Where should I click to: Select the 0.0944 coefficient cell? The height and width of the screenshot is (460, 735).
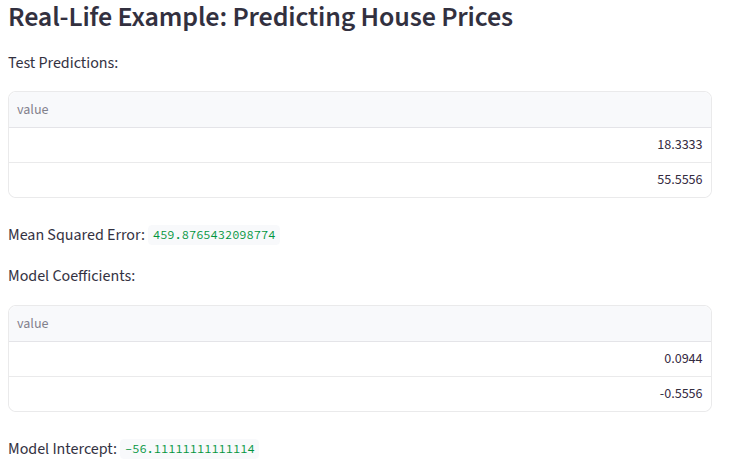pos(683,359)
